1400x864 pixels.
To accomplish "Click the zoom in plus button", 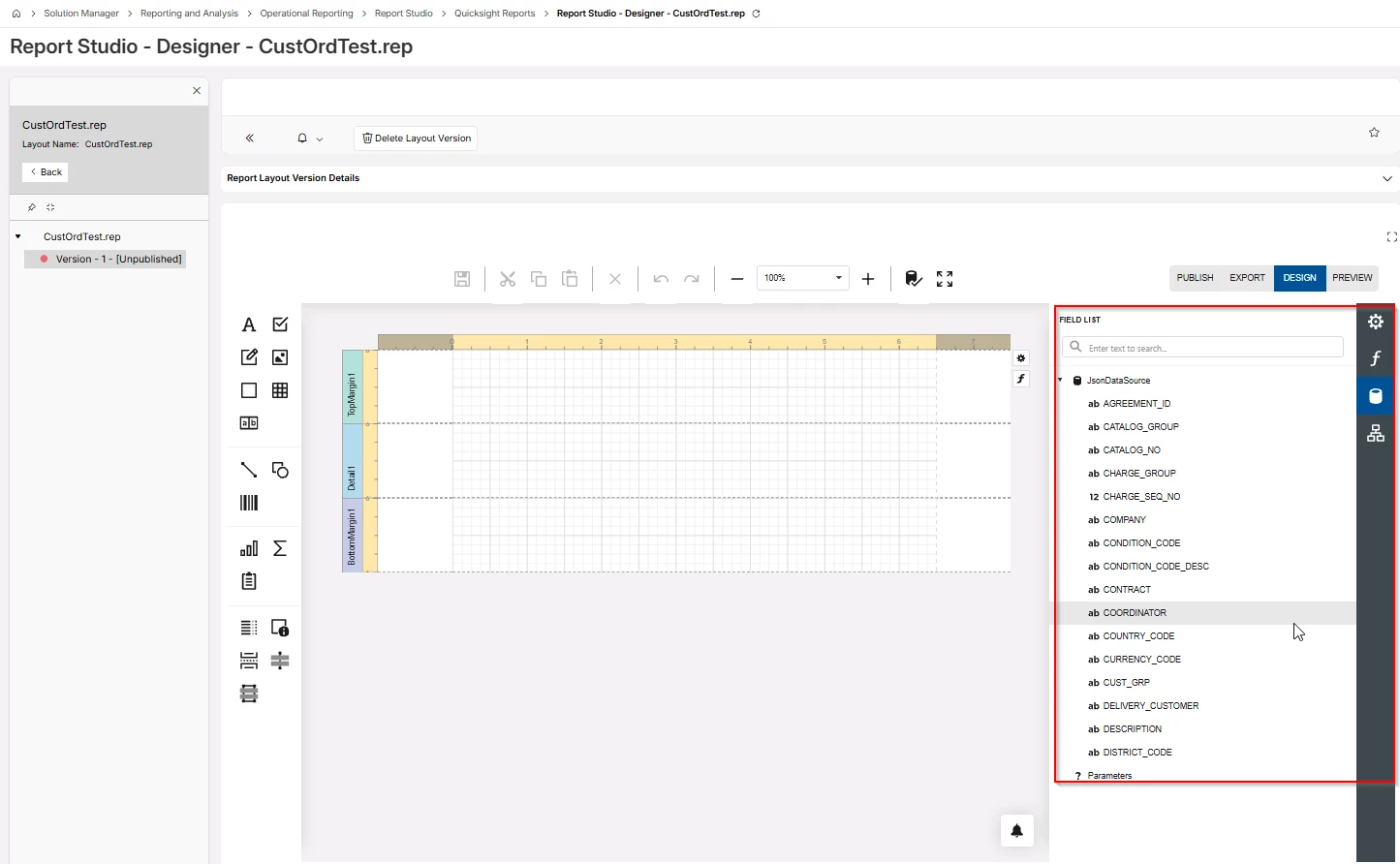I will pyautogui.click(x=868, y=279).
